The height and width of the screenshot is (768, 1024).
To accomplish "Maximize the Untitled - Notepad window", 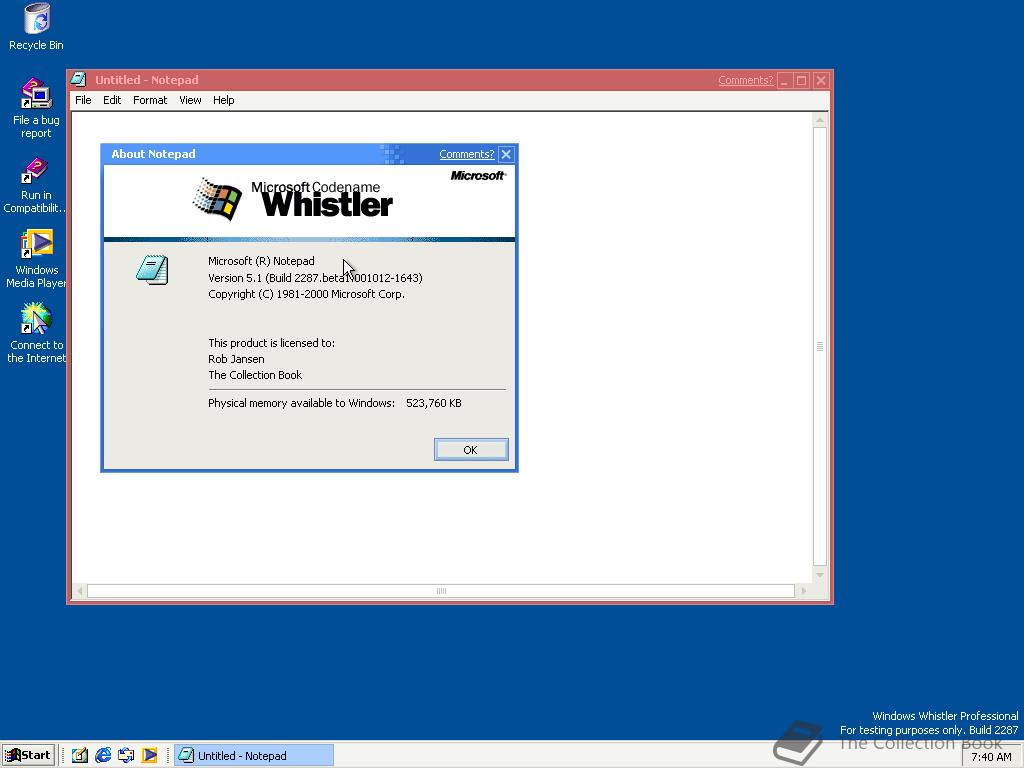I will [802, 80].
